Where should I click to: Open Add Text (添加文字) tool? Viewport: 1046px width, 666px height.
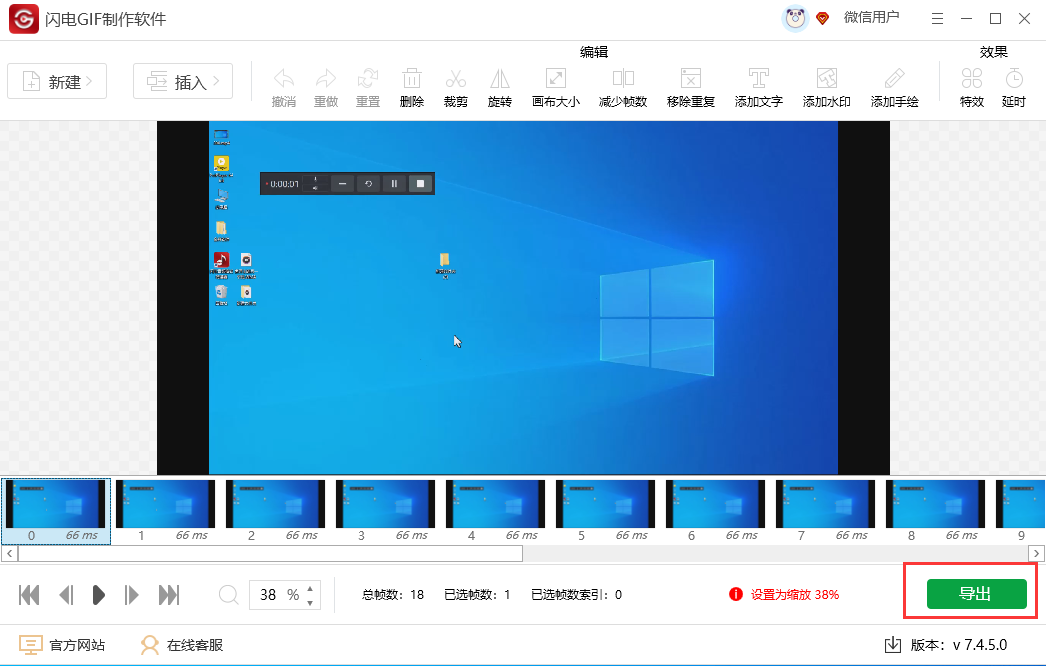758,79
